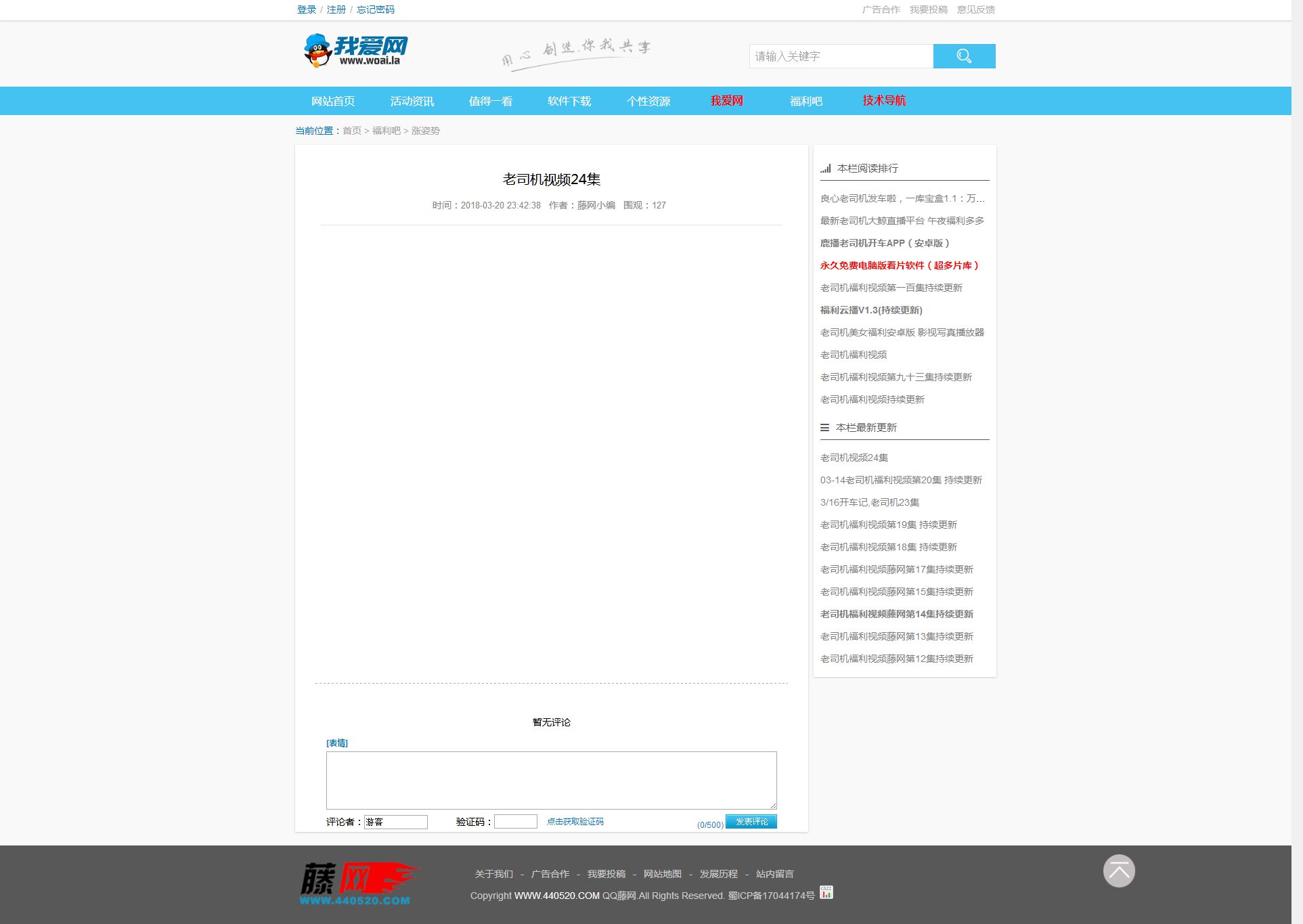Click the 验证码 captcha input field
The image size is (1303, 924).
pyautogui.click(x=515, y=820)
